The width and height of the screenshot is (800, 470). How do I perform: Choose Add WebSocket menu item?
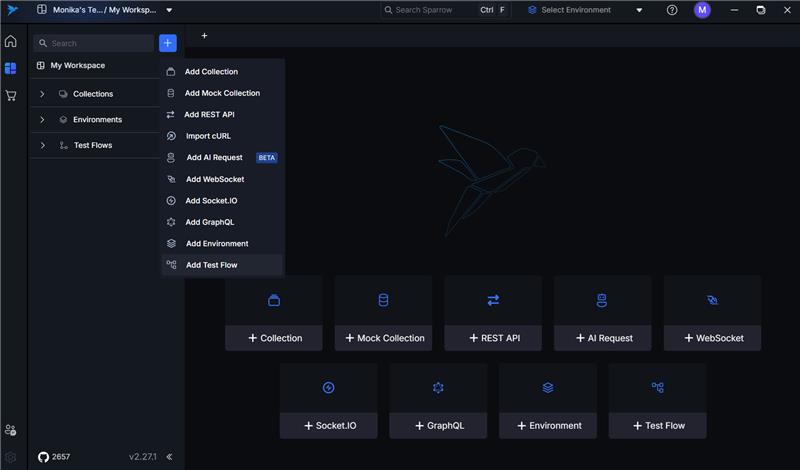point(222,179)
